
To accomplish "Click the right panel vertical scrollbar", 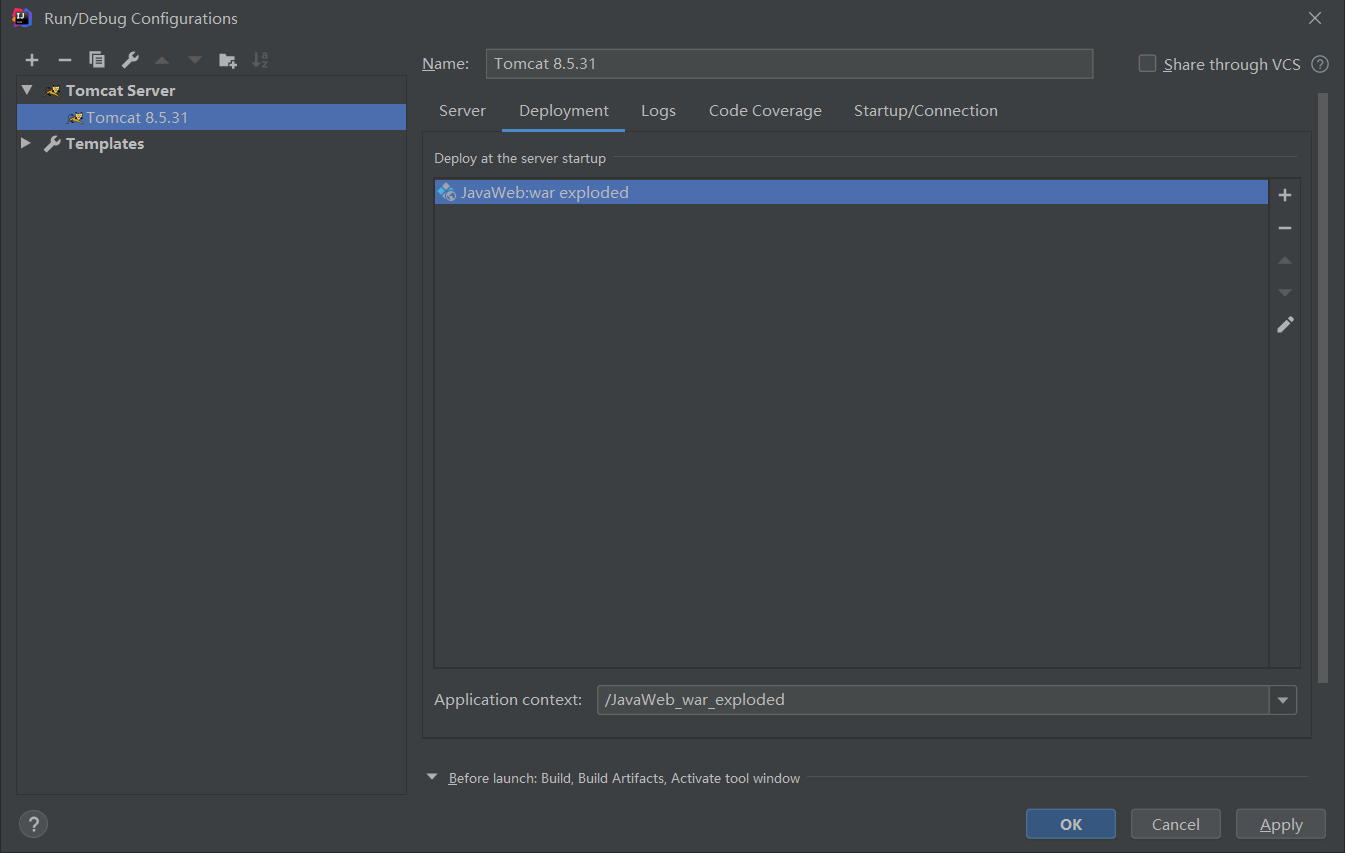I will coord(1323,388).
